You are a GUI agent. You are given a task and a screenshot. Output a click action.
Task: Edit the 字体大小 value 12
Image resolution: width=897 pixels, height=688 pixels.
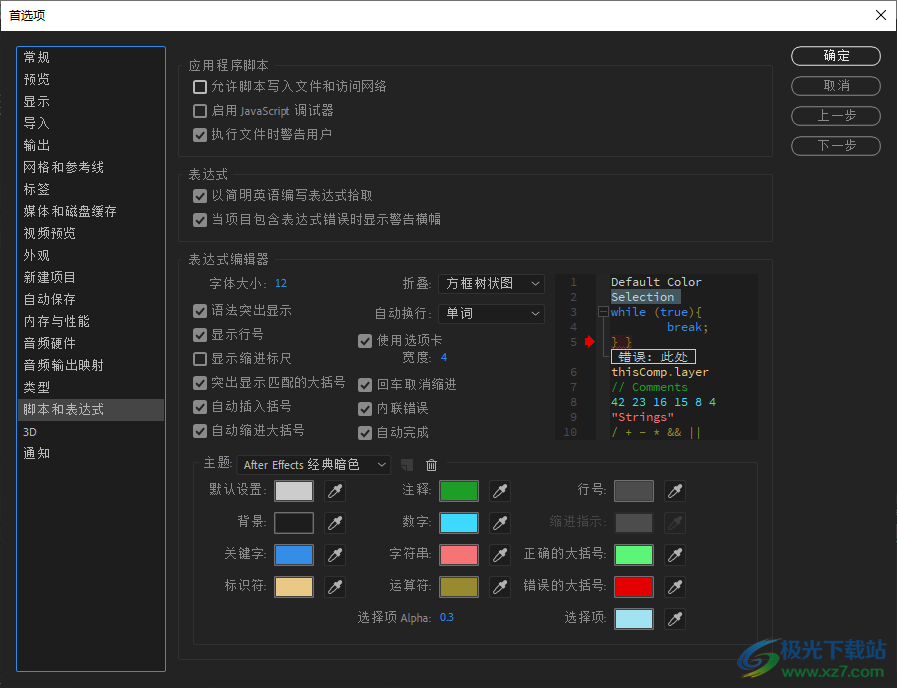(281, 284)
